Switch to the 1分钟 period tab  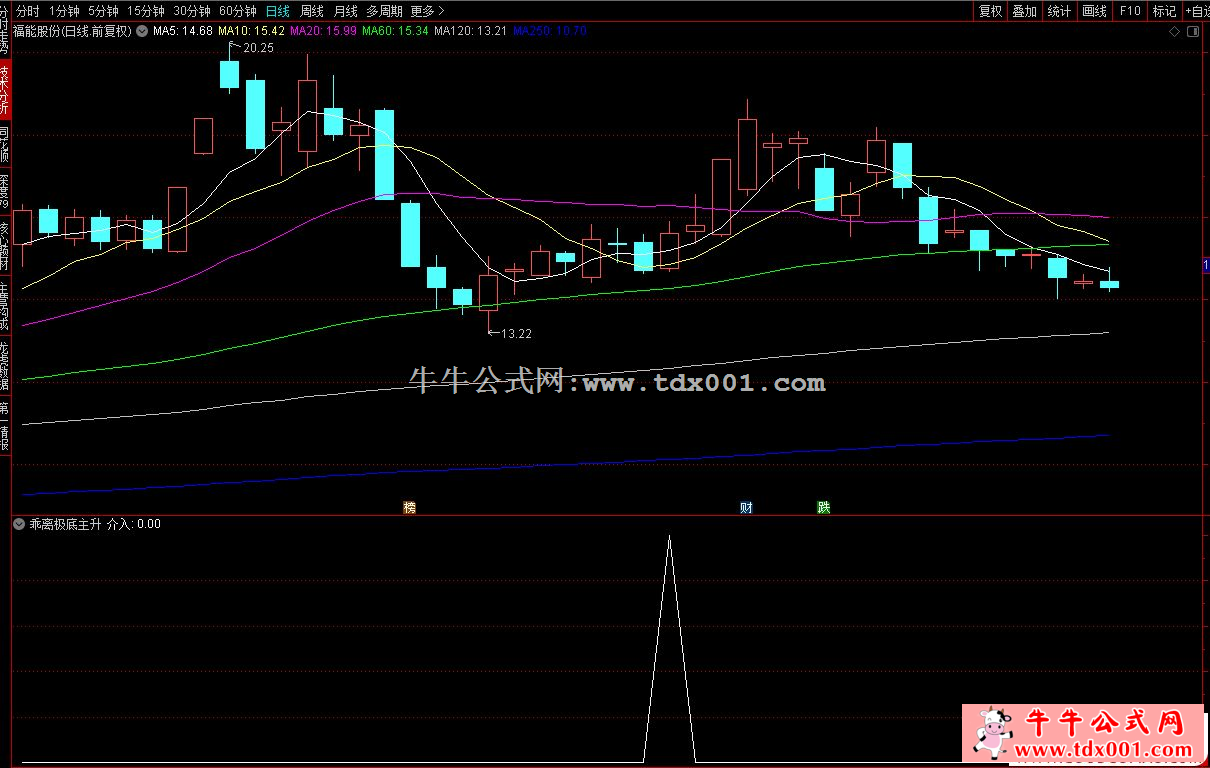tap(64, 11)
